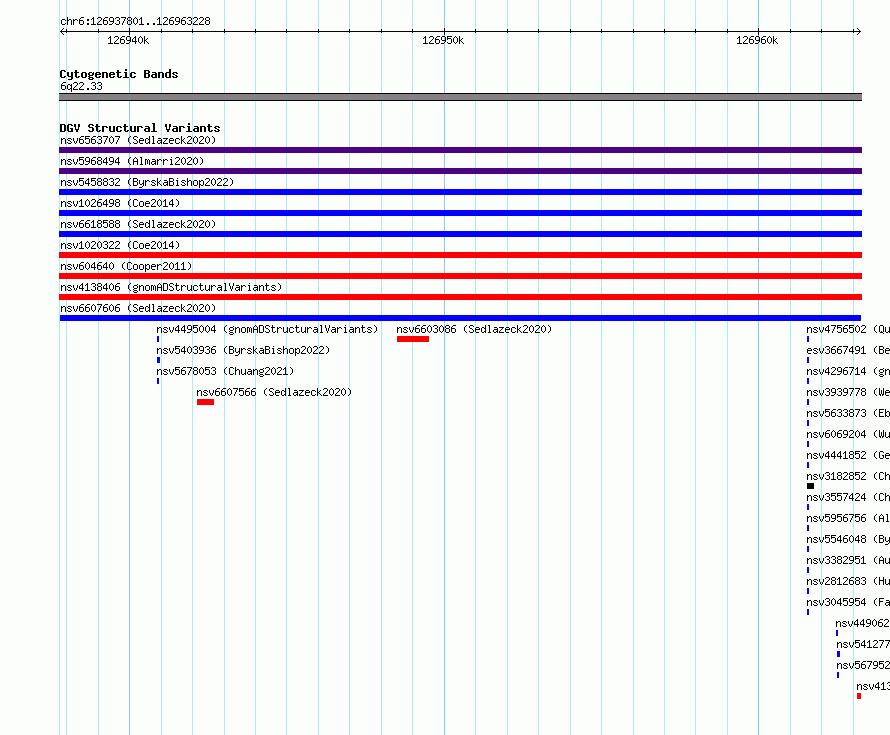Click the blue bar under nsv5458832
The width and height of the screenshot is (890, 735).
pos(460,192)
